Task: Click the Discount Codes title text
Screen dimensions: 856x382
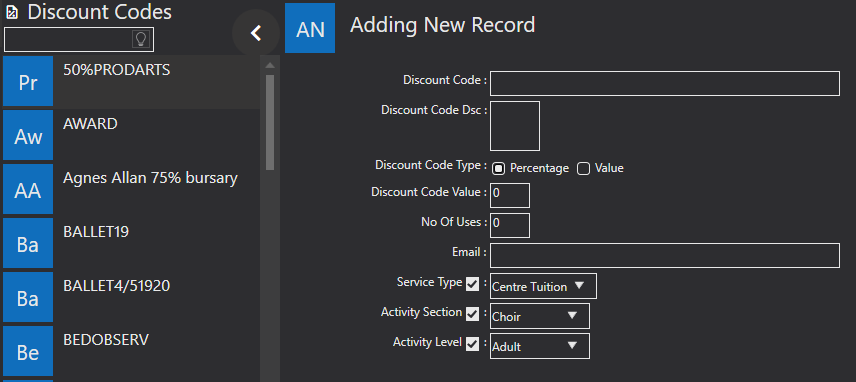Action: [x=99, y=12]
